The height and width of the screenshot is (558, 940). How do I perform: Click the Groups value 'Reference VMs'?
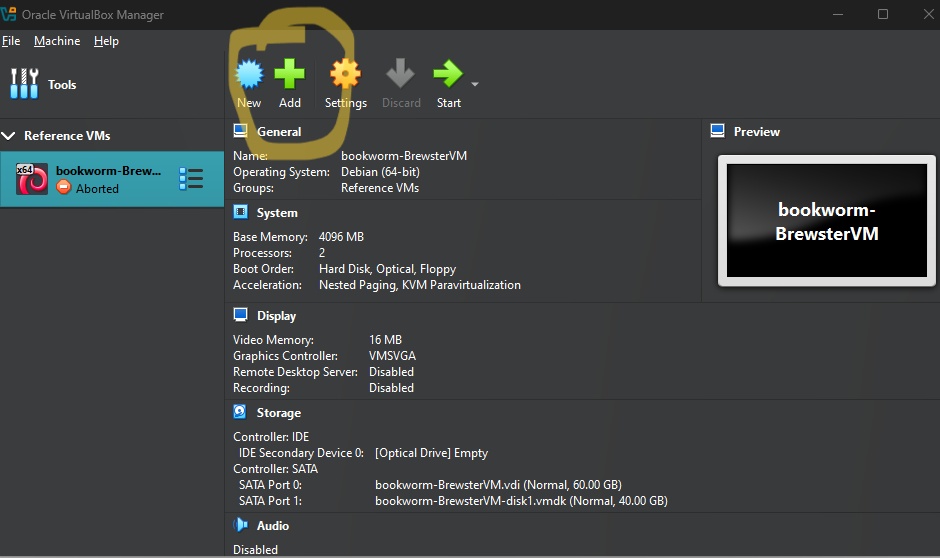coord(380,188)
